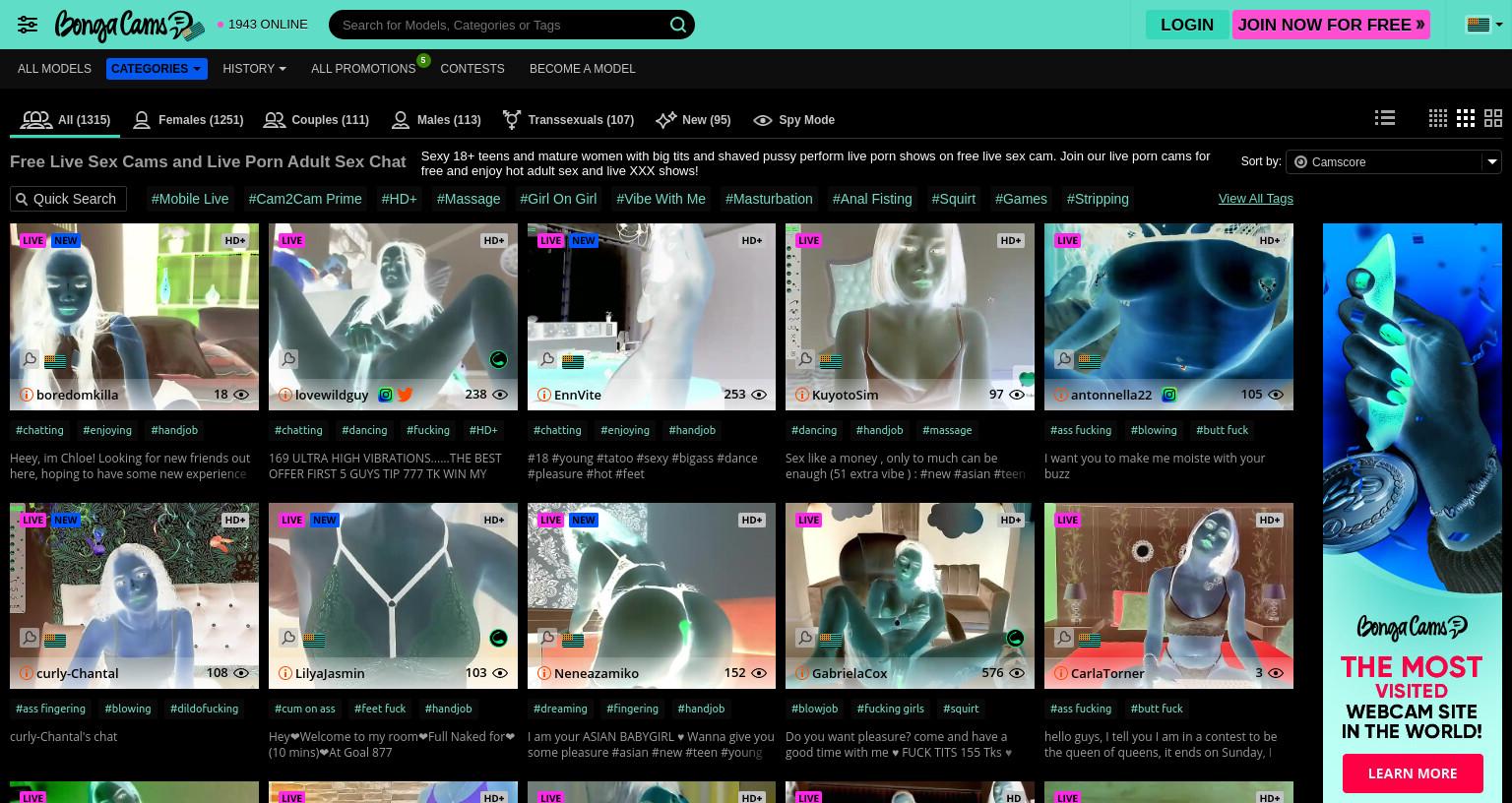Click the #dancing tag under KuyotoSim
This screenshot has height=803, width=1512.
point(814,430)
